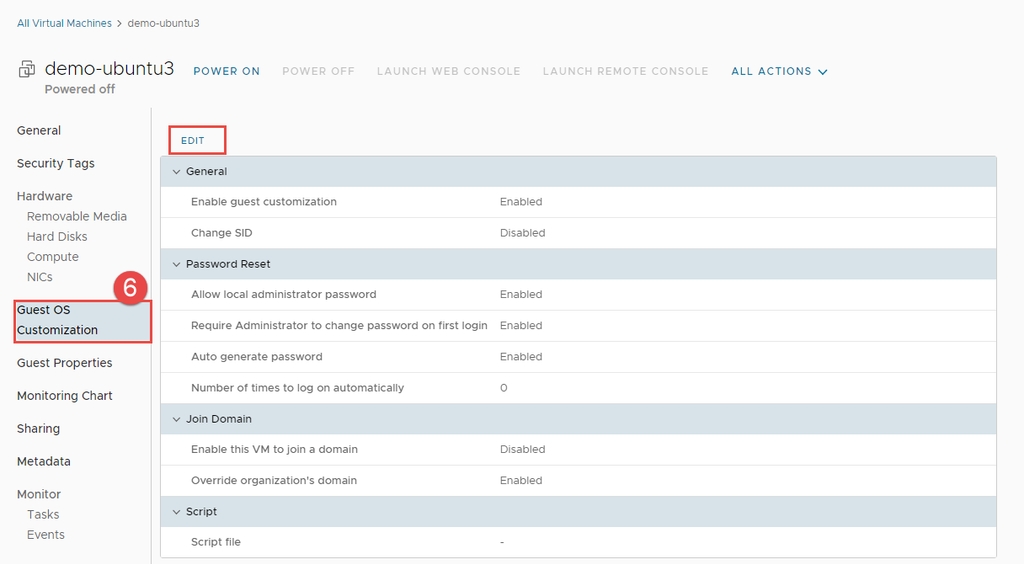This screenshot has height=564, width=1024.
Task: Select Hardware in the side navigation
Action: pos(45,196)
